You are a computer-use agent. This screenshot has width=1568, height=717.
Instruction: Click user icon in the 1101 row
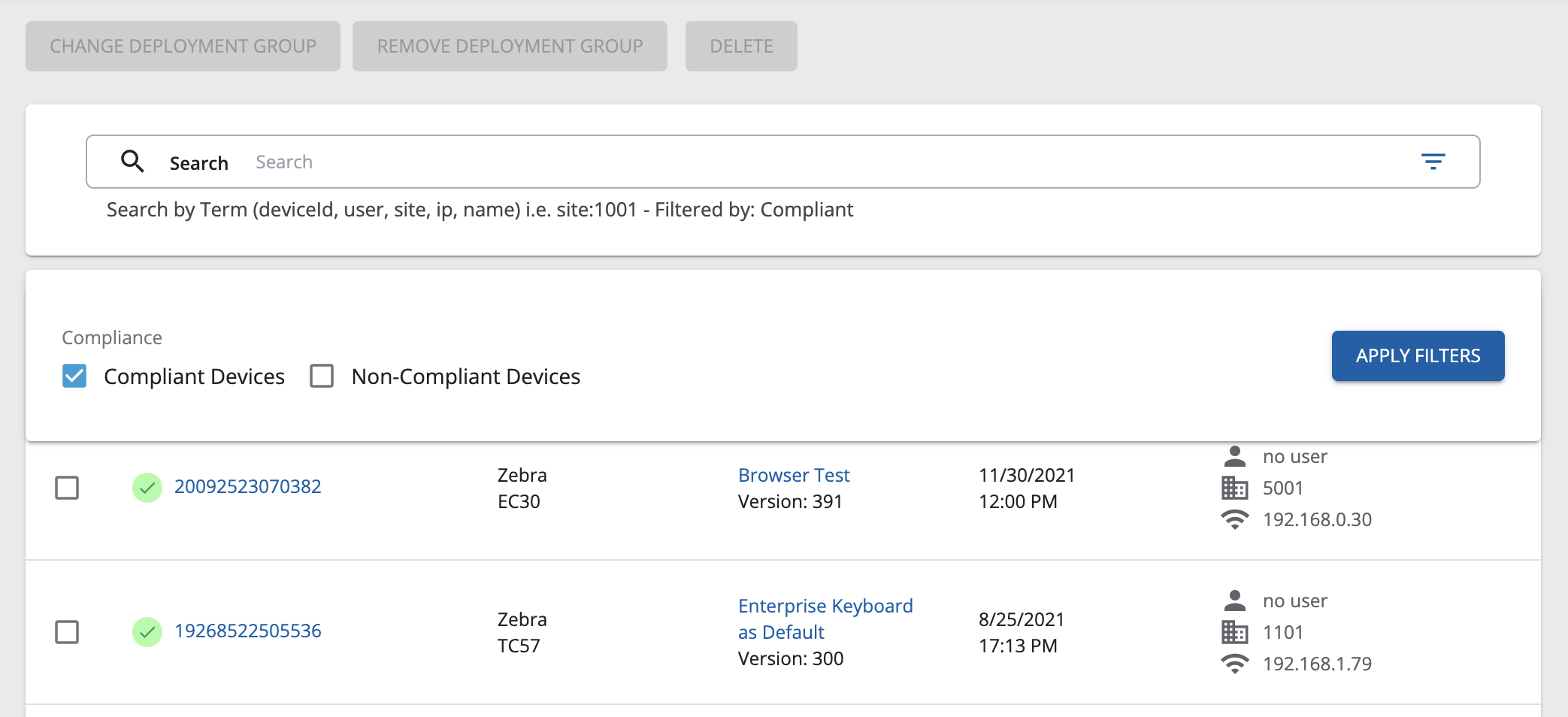[1234, 601]
